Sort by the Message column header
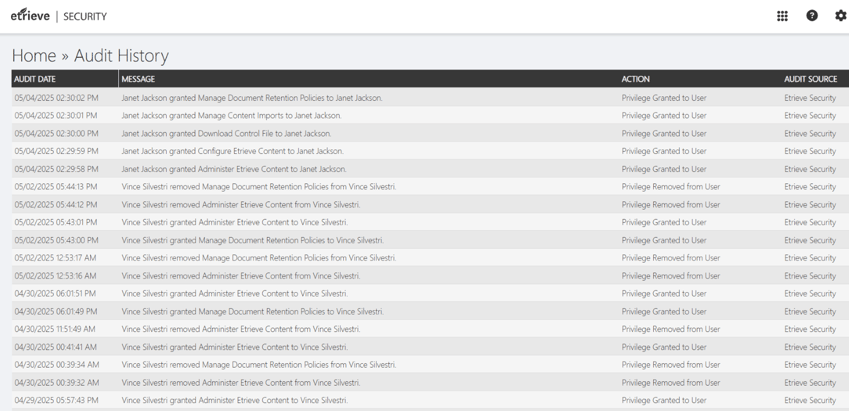849x411 pixels. coord(138,79)
